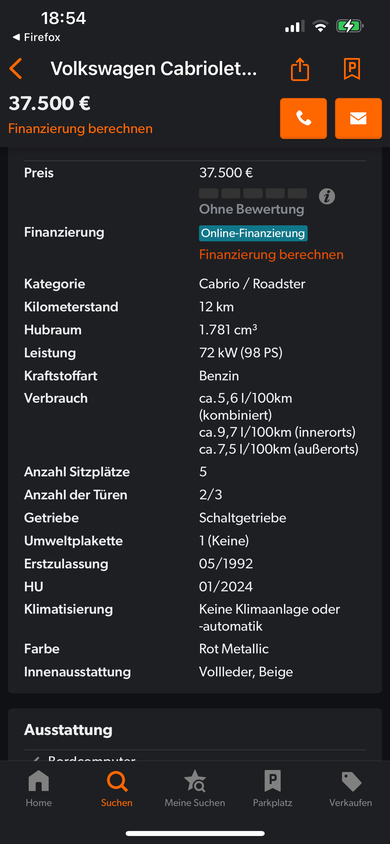The height and width of the screenshot is (844, 390).
Task: Open the Verkaufen tab
Action: 351,789
